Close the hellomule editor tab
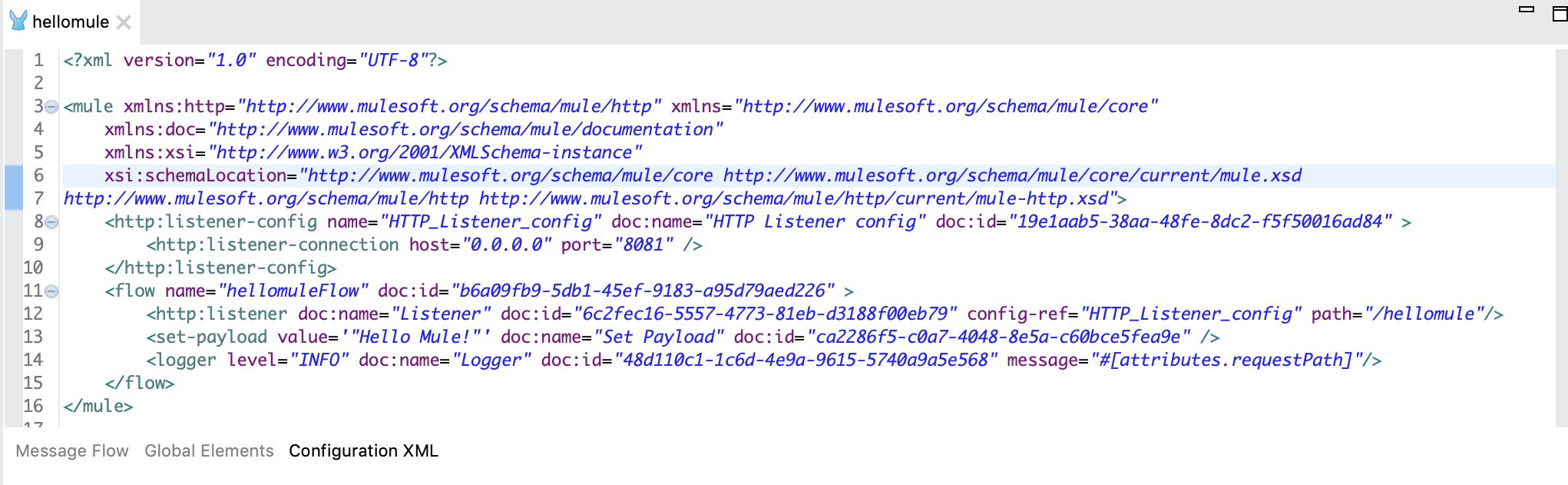The width and height of the screenshot is (1568, 485). click(124, 22)
